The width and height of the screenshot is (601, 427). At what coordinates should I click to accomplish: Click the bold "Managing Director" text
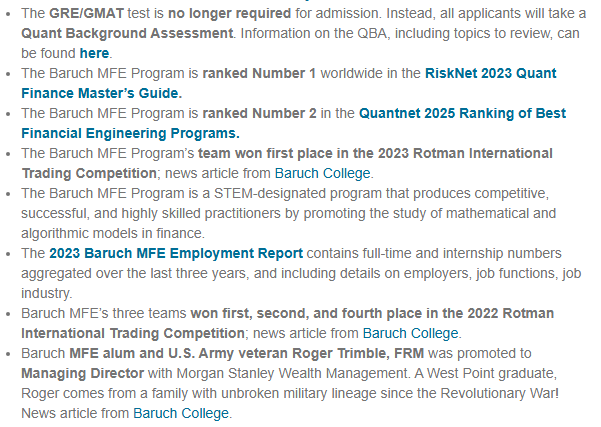coord(87,373)
